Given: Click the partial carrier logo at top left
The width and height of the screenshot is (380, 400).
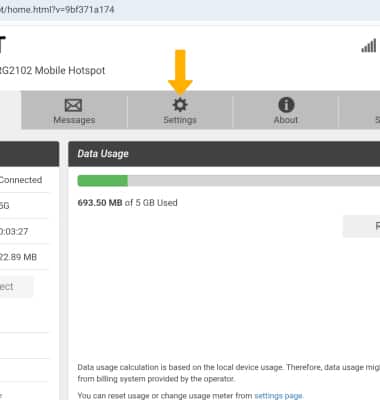Looking at the screenshot, I should click(x=3, y=45).
